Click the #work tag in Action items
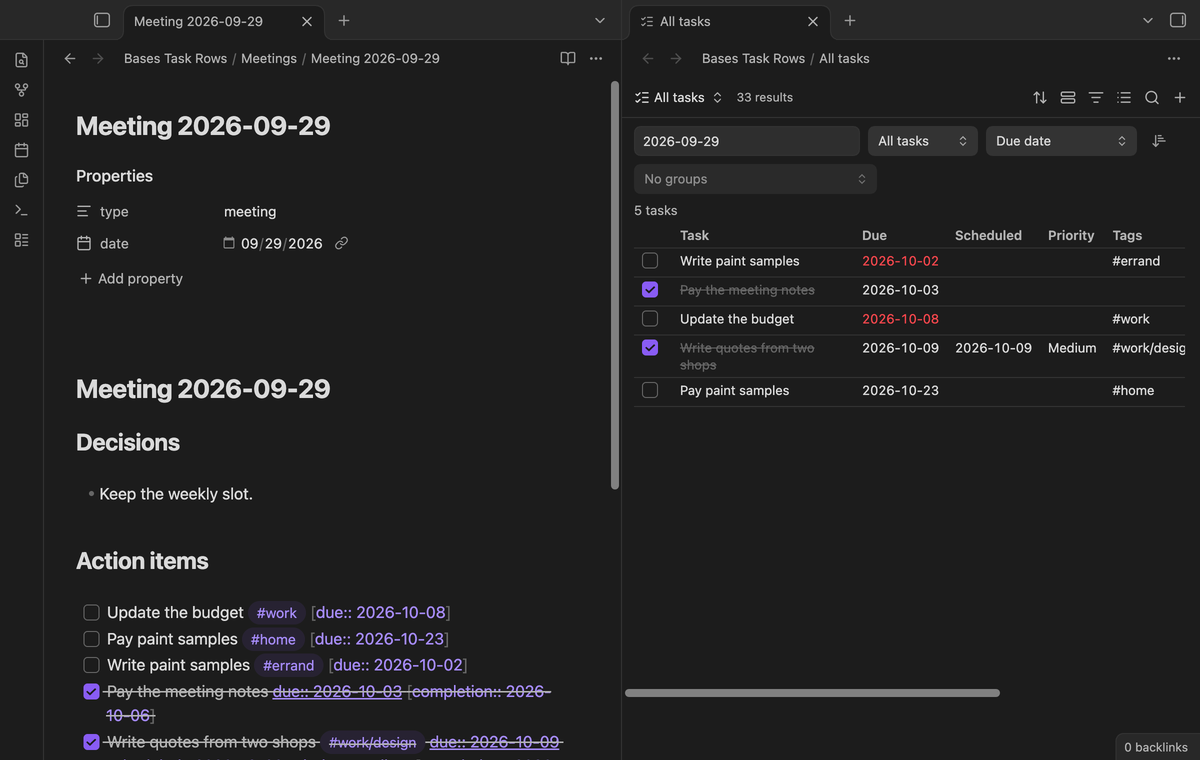This screenshot has height=760, width=1200. click(x=277, y=613)
